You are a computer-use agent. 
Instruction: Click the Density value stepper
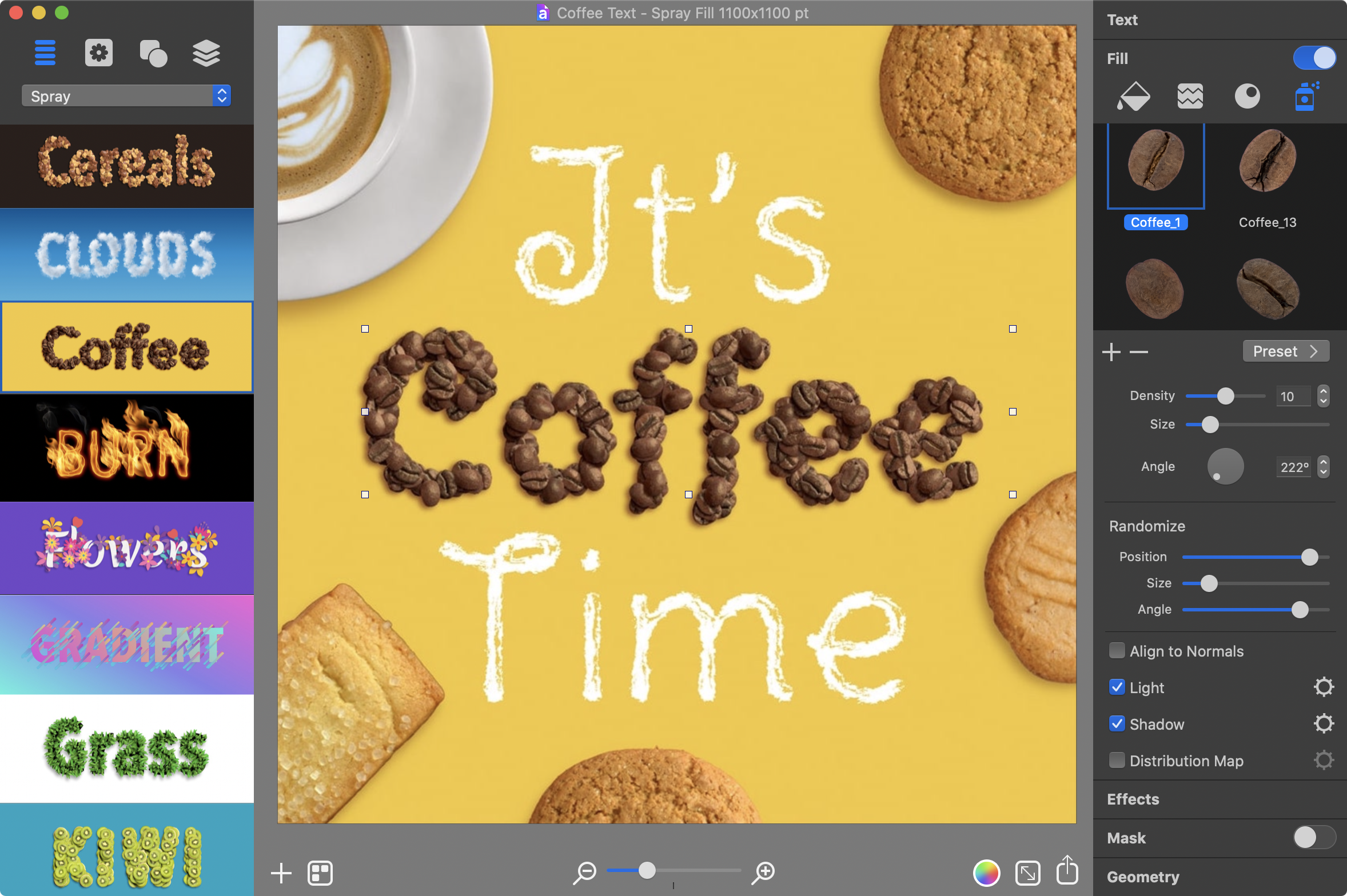click(1323, 395)
